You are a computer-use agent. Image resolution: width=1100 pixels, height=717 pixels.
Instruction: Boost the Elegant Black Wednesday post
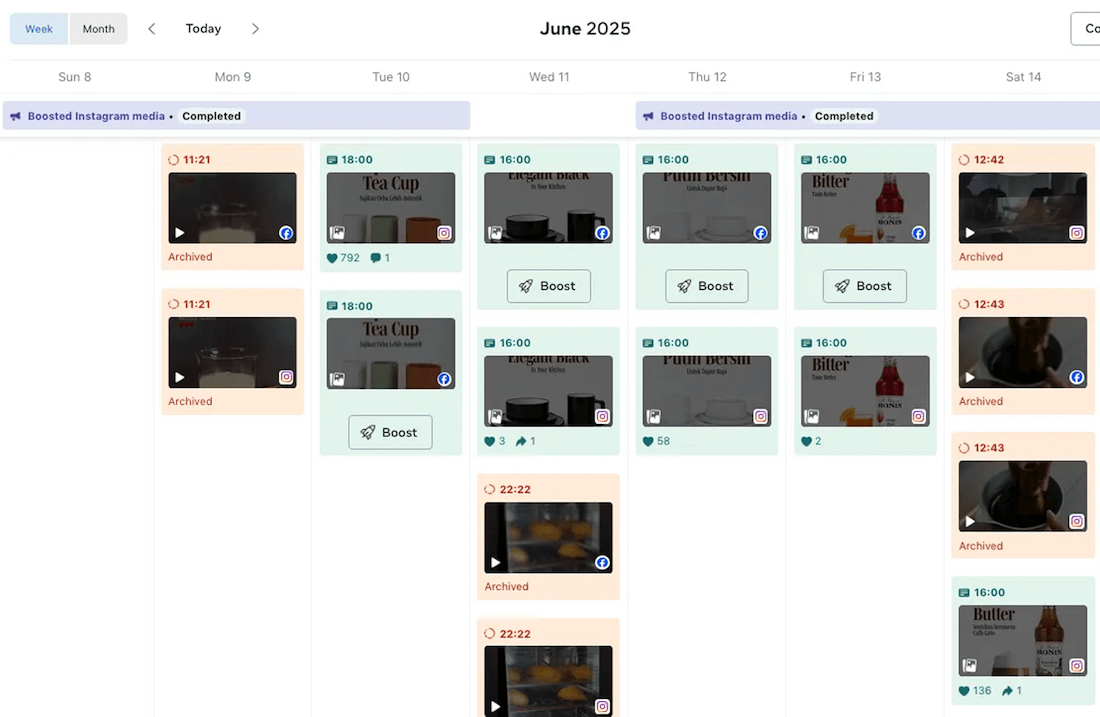point(548,286)
